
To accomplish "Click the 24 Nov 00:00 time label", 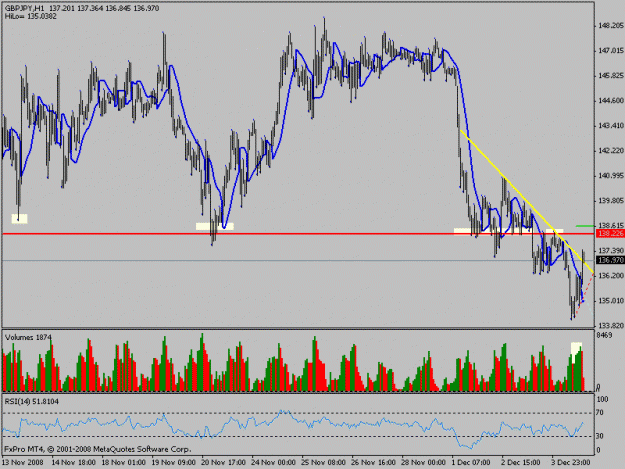I will [273, 462].
